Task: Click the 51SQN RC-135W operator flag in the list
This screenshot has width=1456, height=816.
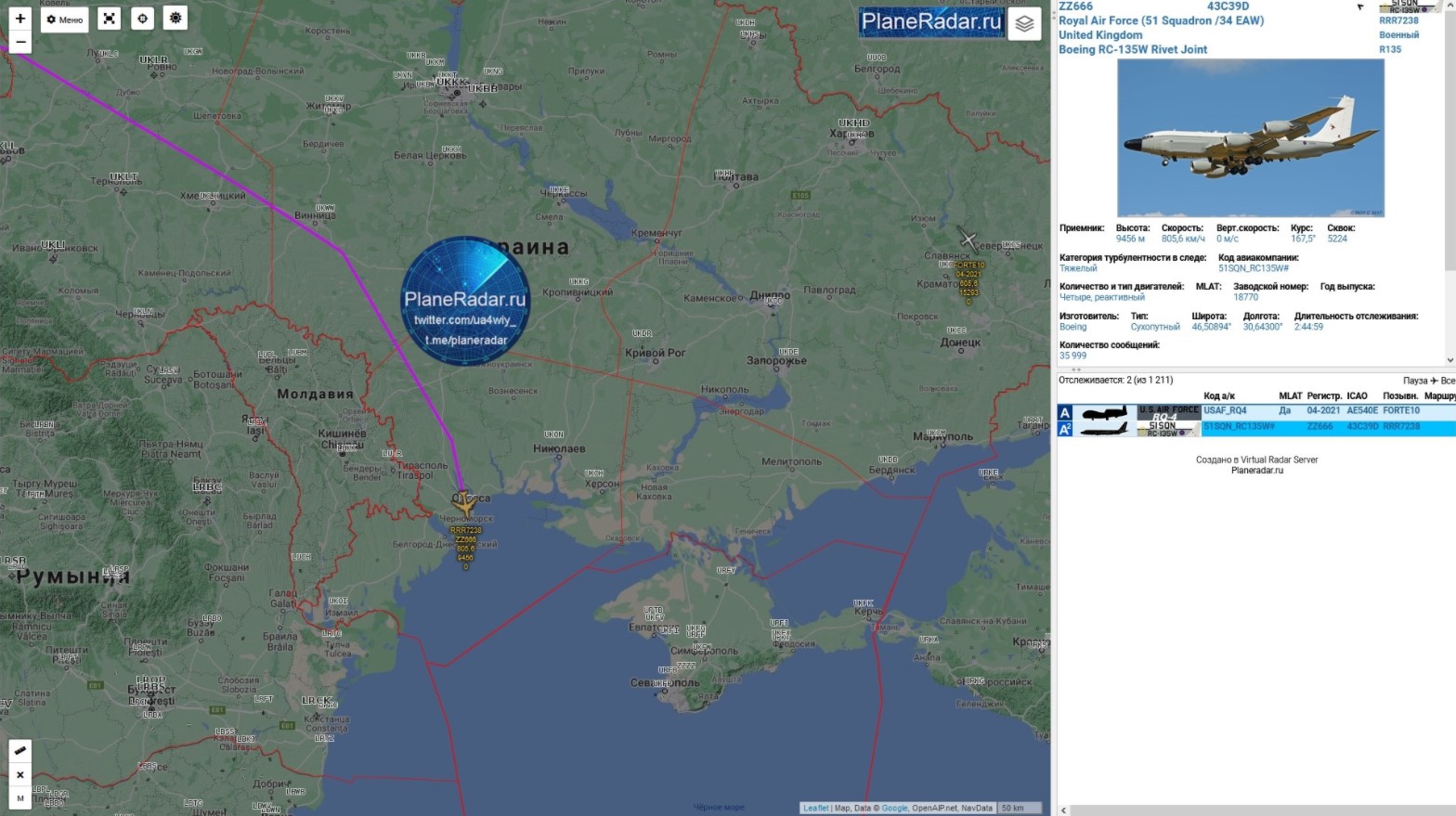Action: point(1169,429)
